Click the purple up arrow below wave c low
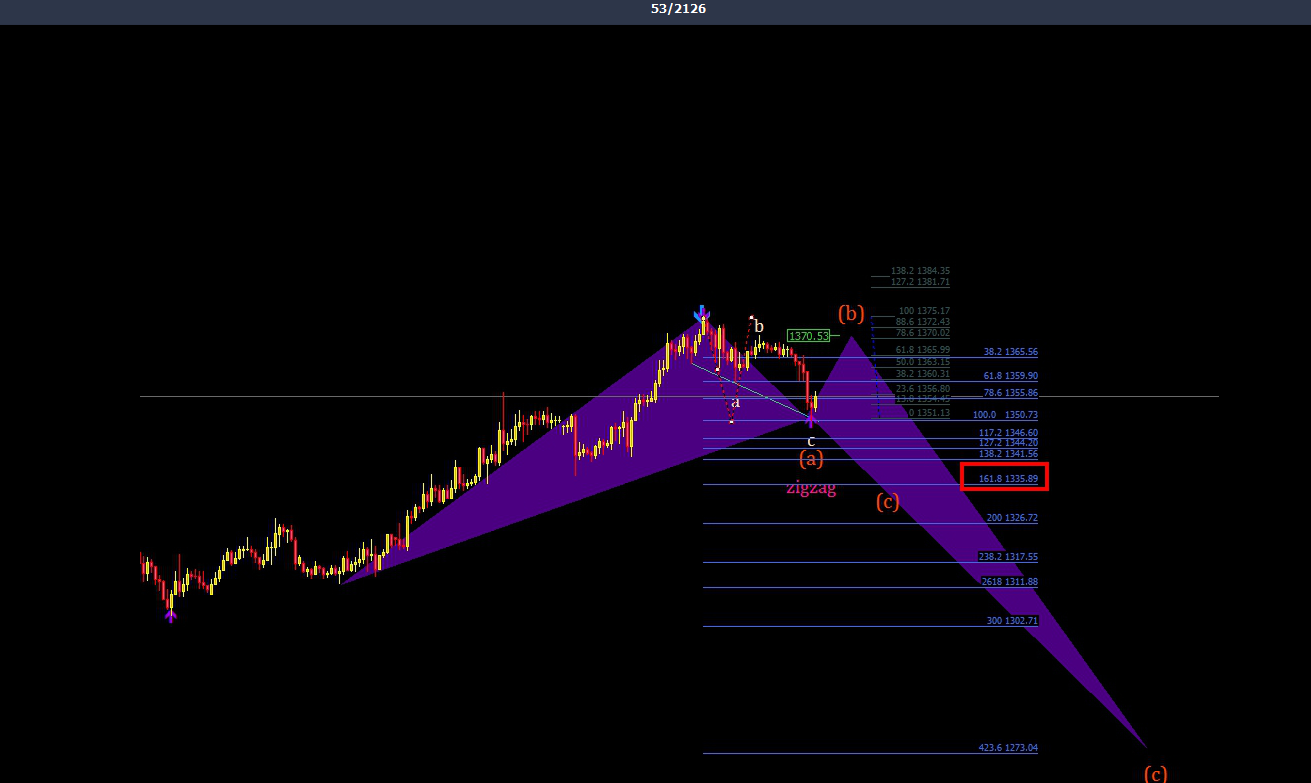The image size is (1311, 783). point(811,421)
